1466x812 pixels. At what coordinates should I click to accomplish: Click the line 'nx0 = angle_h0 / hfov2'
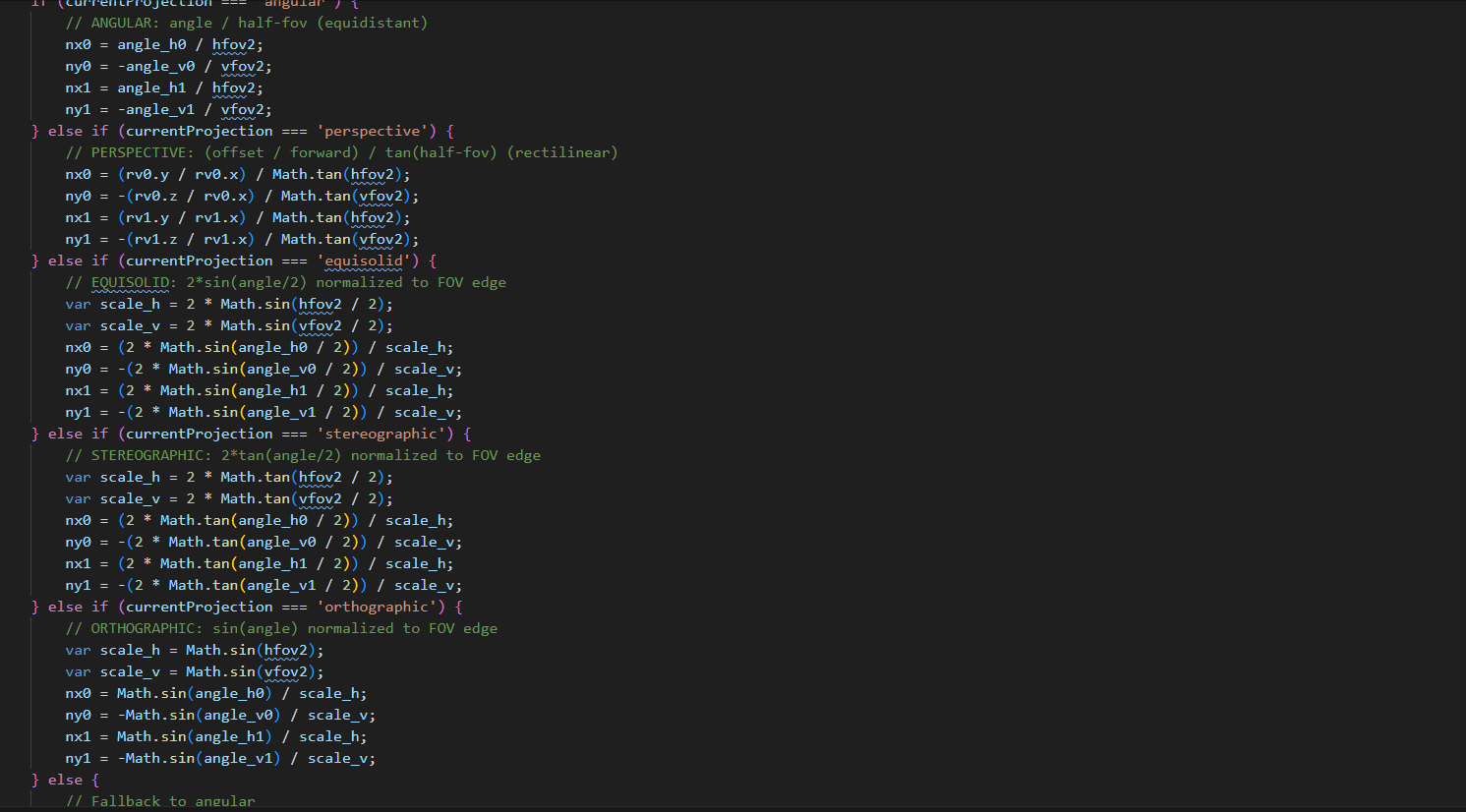tap(163, 44)
